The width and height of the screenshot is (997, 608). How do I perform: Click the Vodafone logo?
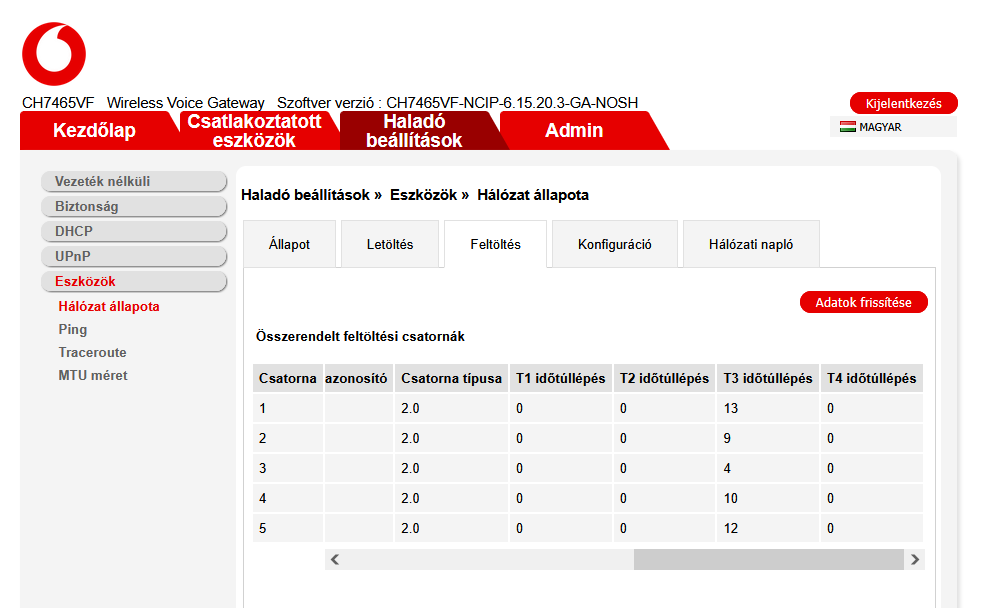tap(54, 54)
